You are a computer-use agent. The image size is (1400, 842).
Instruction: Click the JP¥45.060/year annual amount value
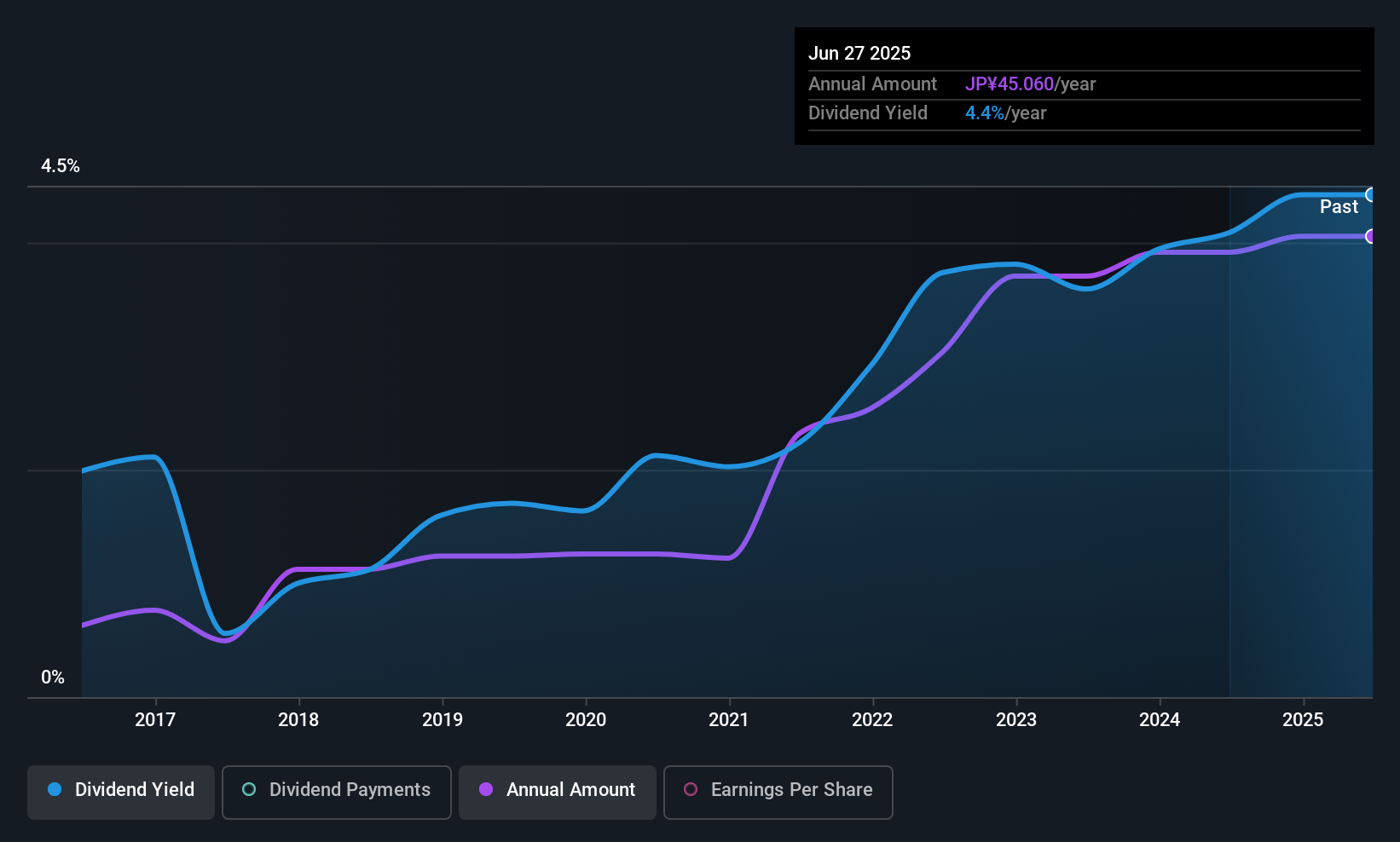pos(1030,84)
